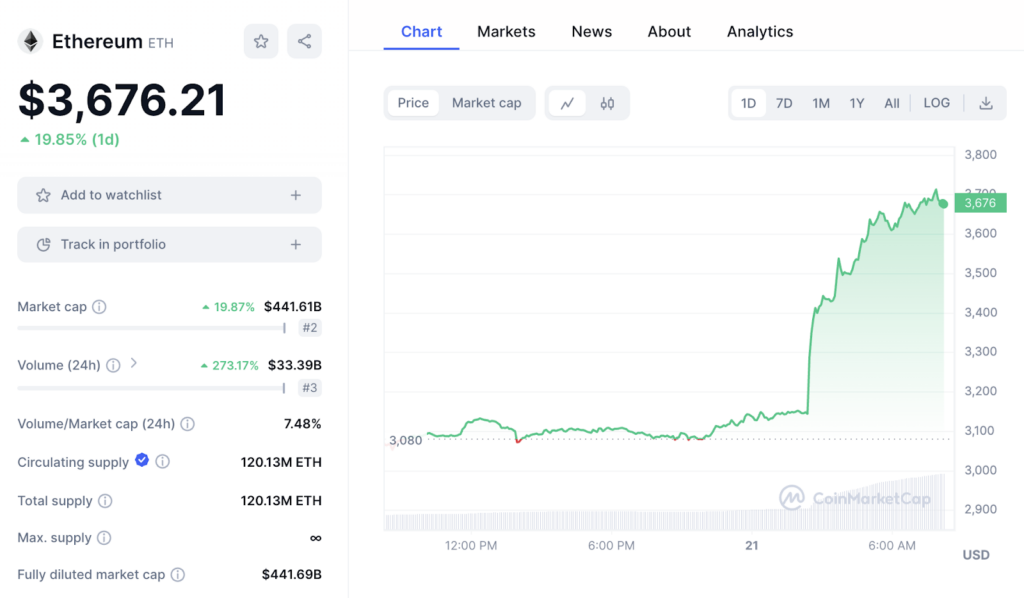Switch to line chart view icon
This screenshot has width=1024, height=598.
[567, 103]
